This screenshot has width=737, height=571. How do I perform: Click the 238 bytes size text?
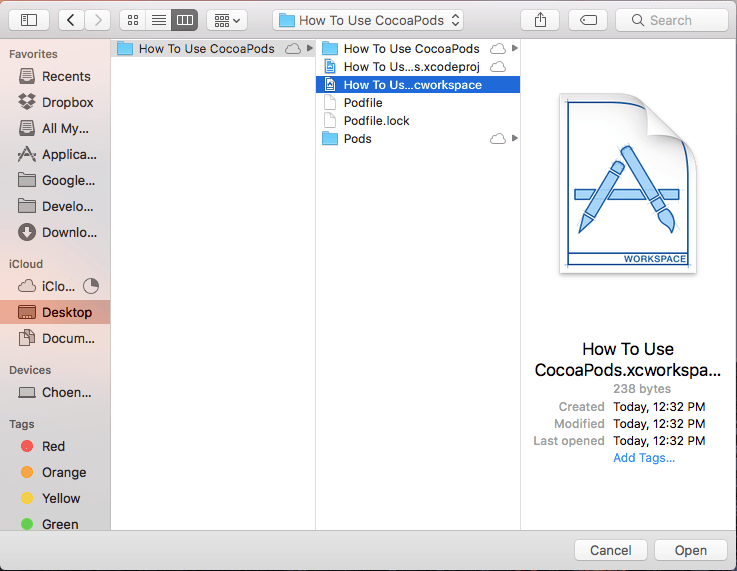(x=642, y=389)
